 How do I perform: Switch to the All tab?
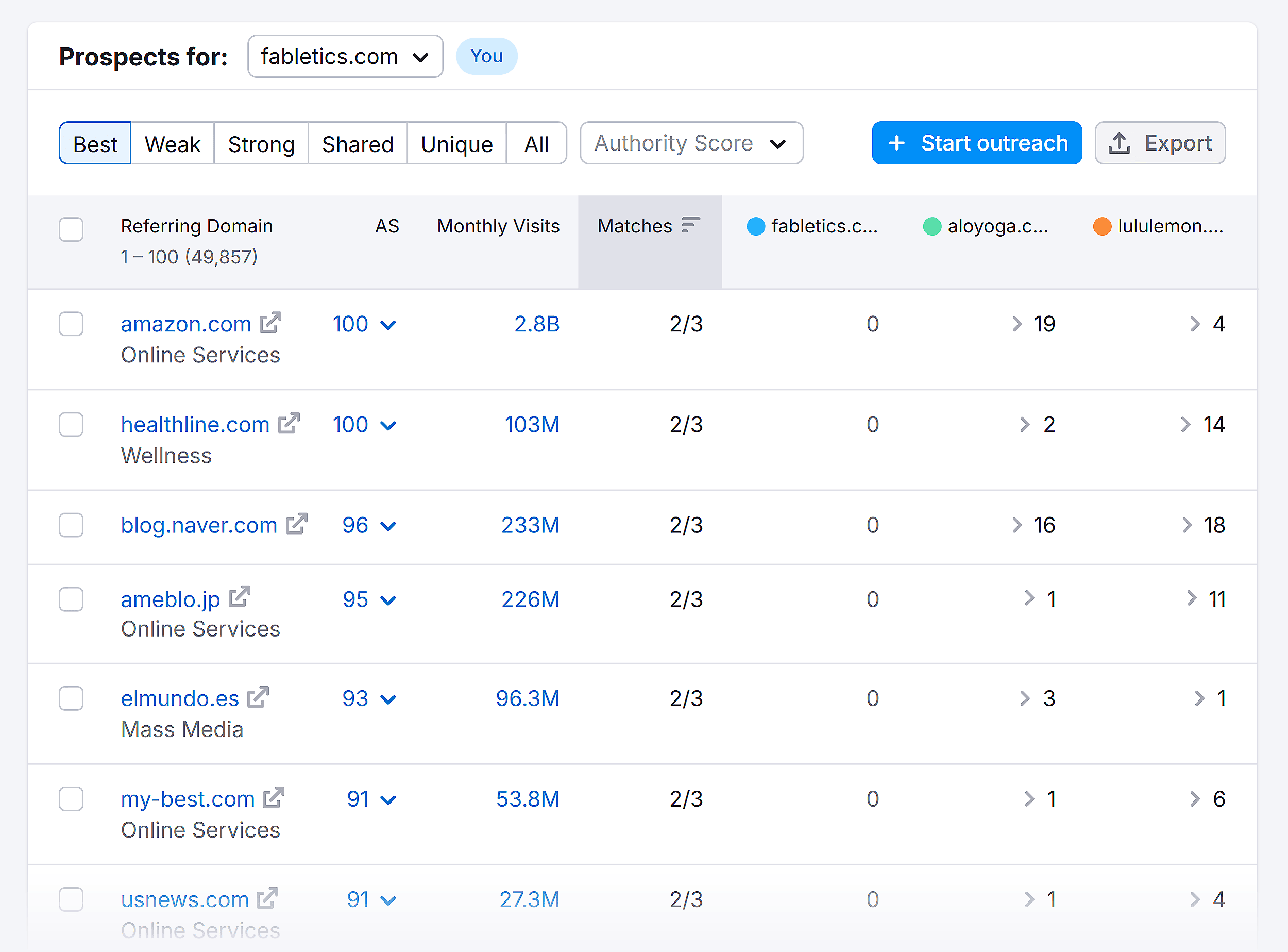(x=536, y=143)
